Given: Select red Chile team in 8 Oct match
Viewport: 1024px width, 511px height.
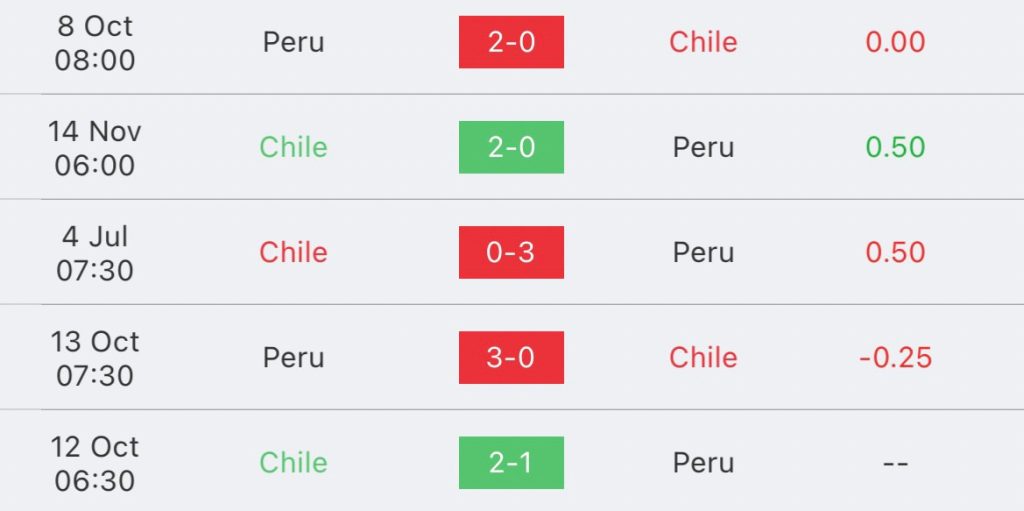Looking at the screenshot, I should (703, 42).
